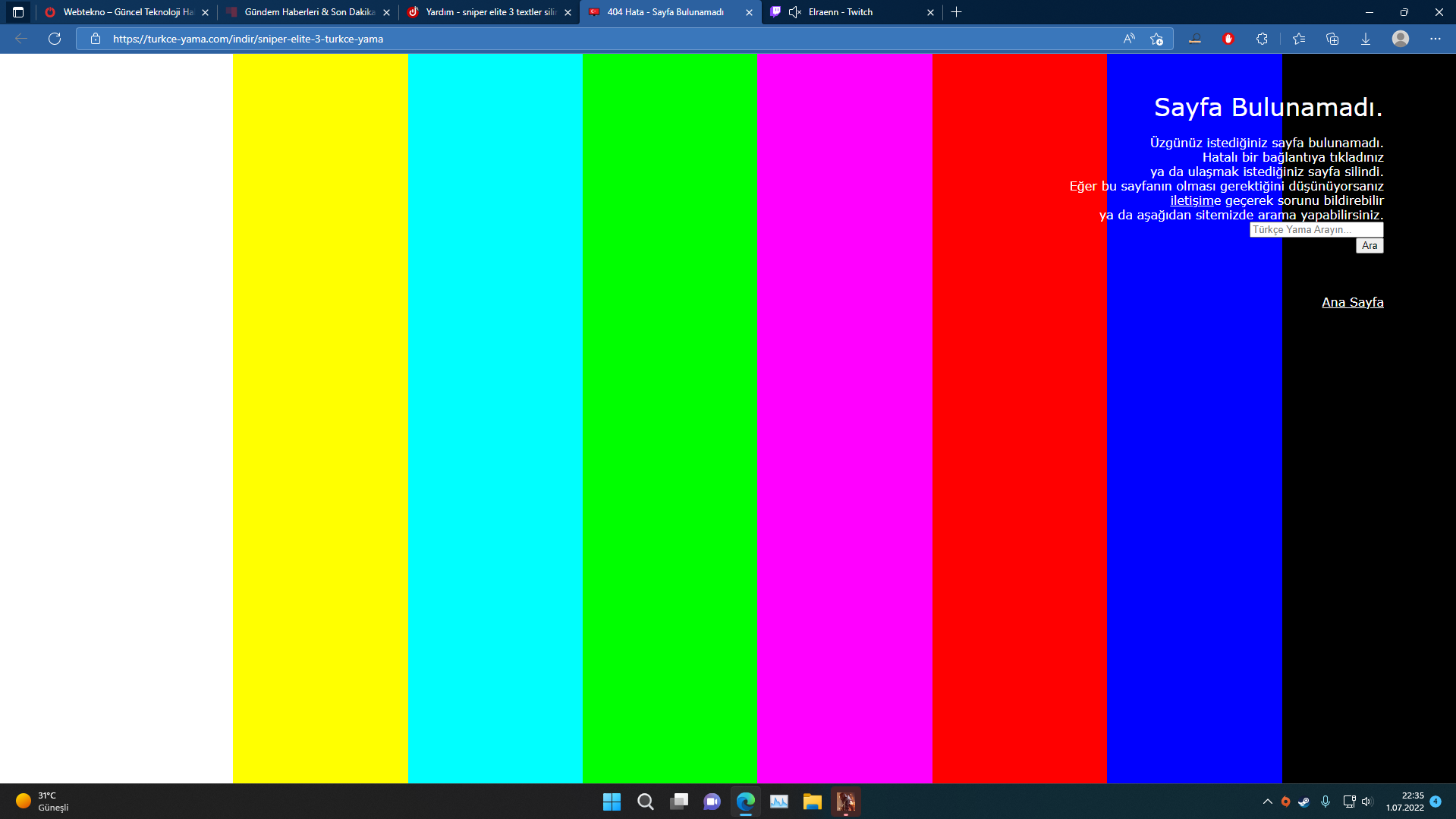
Task: View site security lock info
Action: click(x=96, y=39)
